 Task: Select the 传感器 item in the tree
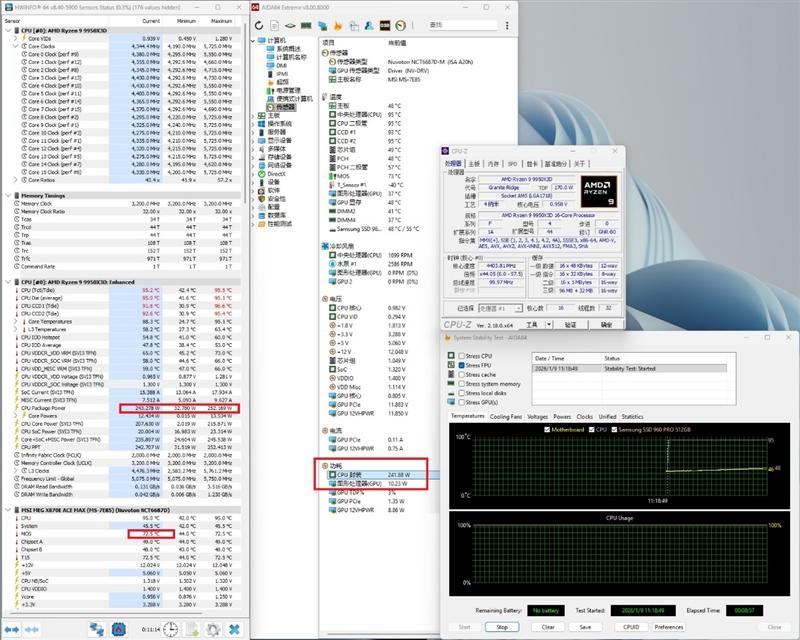point(286,107)
